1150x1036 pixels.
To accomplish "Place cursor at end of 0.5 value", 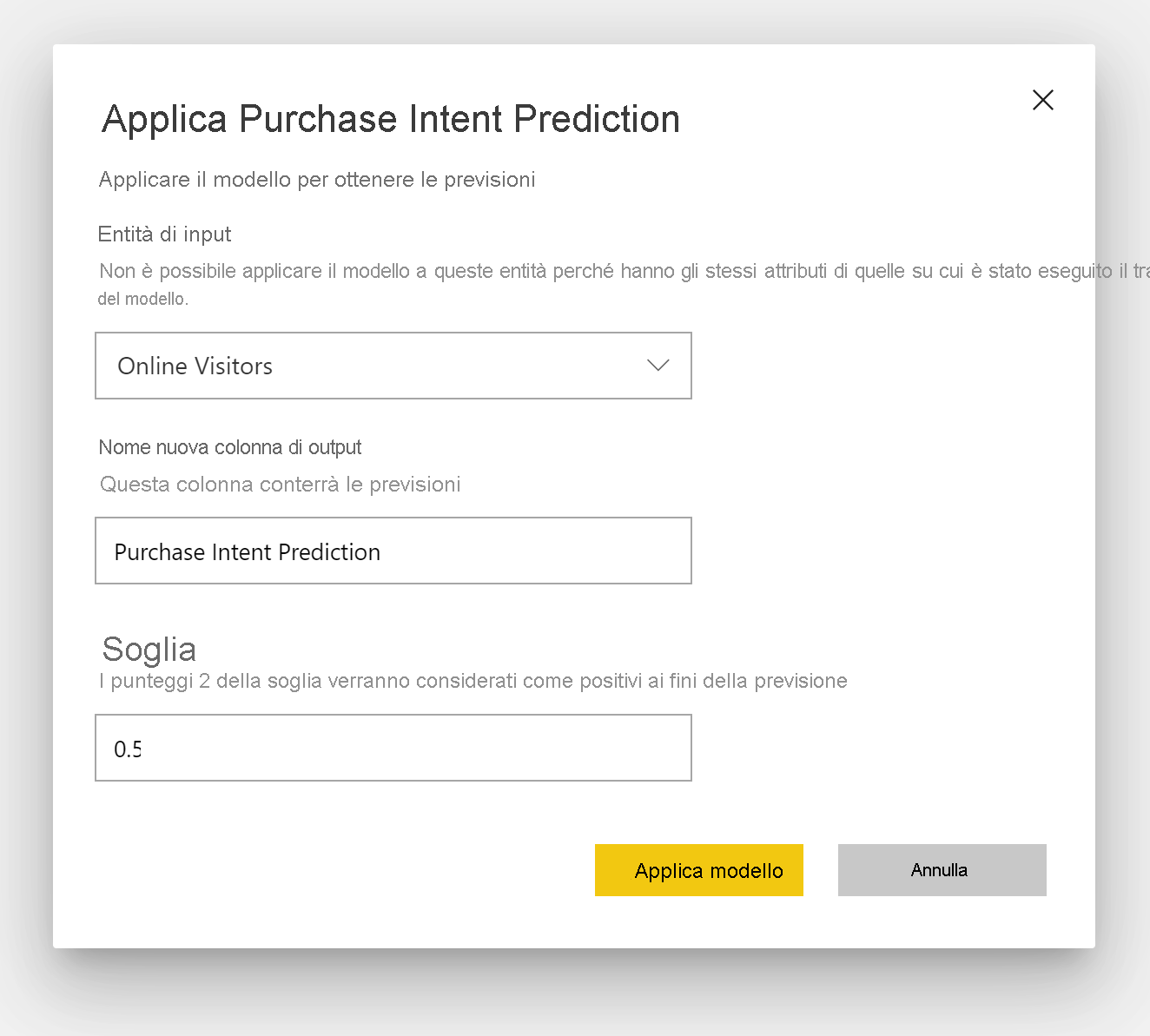I will click(143, 749).
